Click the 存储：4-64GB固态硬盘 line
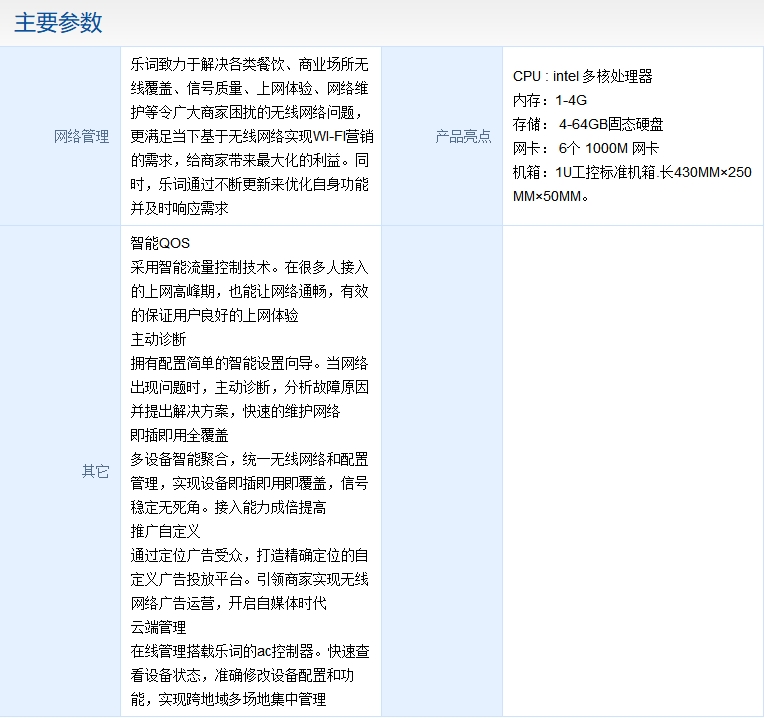The height and width of the screenshot is (718, 765). tap(588, 124)
